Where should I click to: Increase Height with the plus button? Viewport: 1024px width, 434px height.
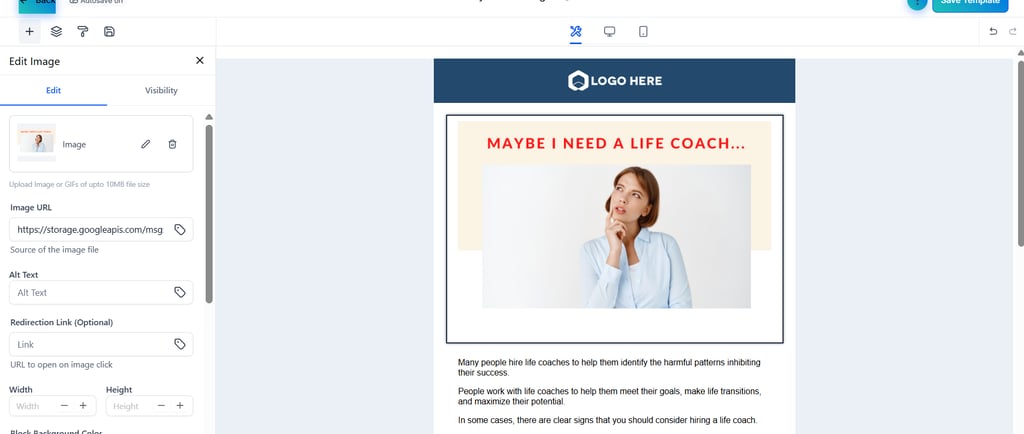[180, 406]
